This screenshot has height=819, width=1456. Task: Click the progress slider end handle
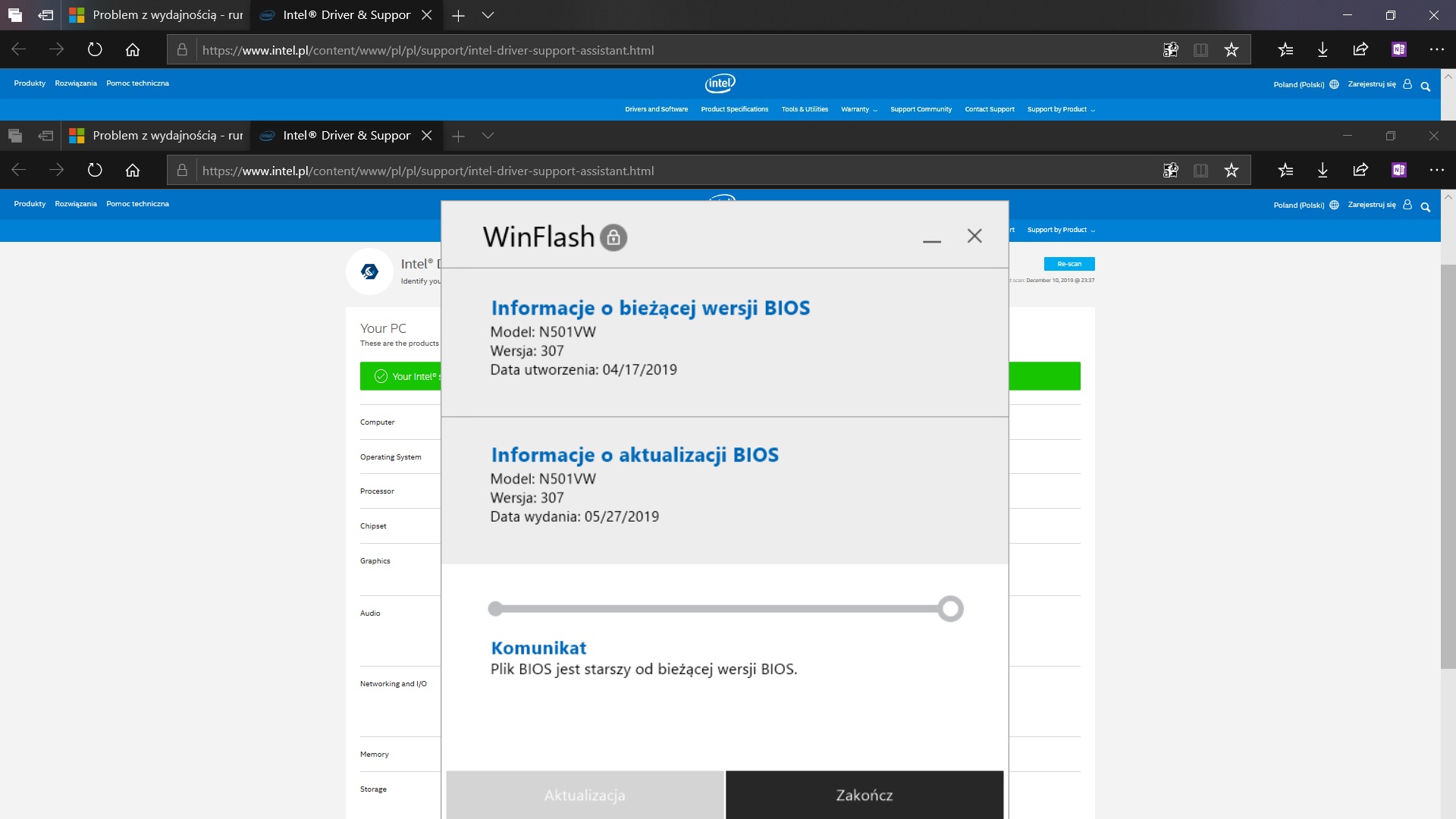(949, 609)
